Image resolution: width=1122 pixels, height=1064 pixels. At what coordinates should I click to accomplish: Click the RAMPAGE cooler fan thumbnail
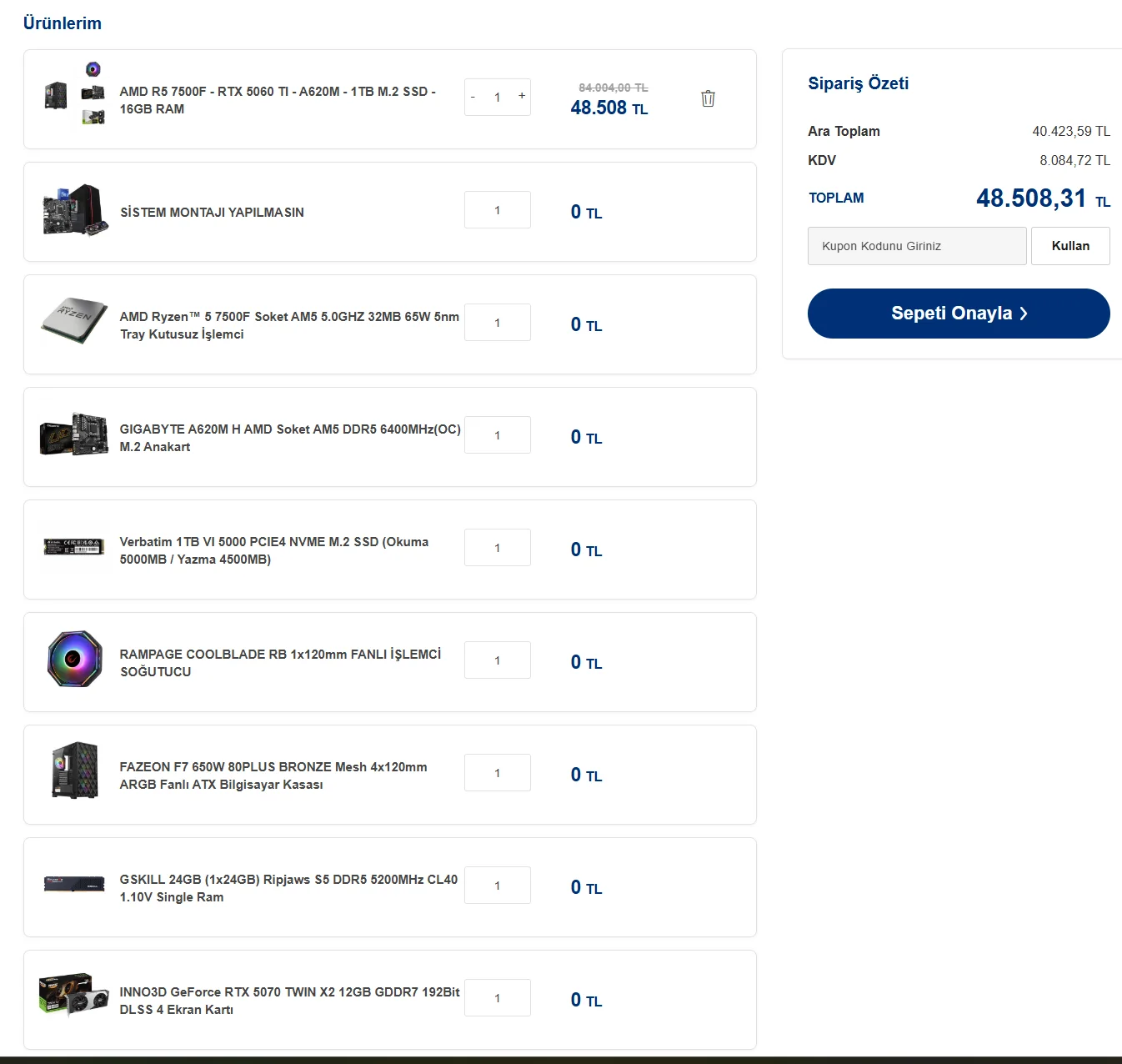(75, 659)
